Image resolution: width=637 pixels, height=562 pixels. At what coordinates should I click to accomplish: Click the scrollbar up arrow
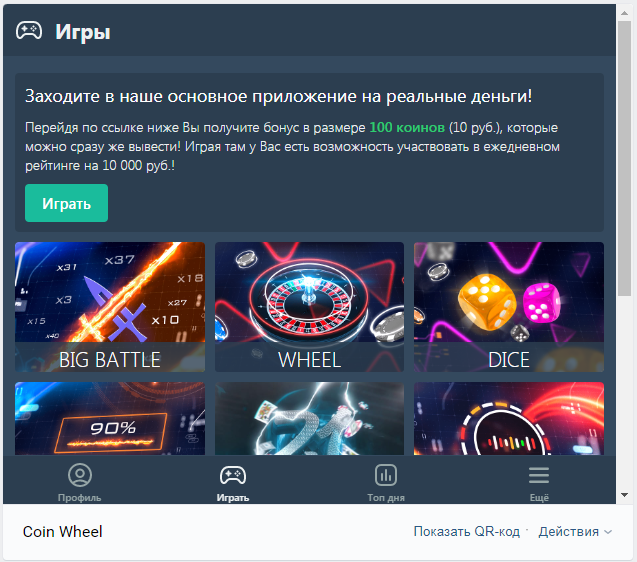tap(624, 13)
